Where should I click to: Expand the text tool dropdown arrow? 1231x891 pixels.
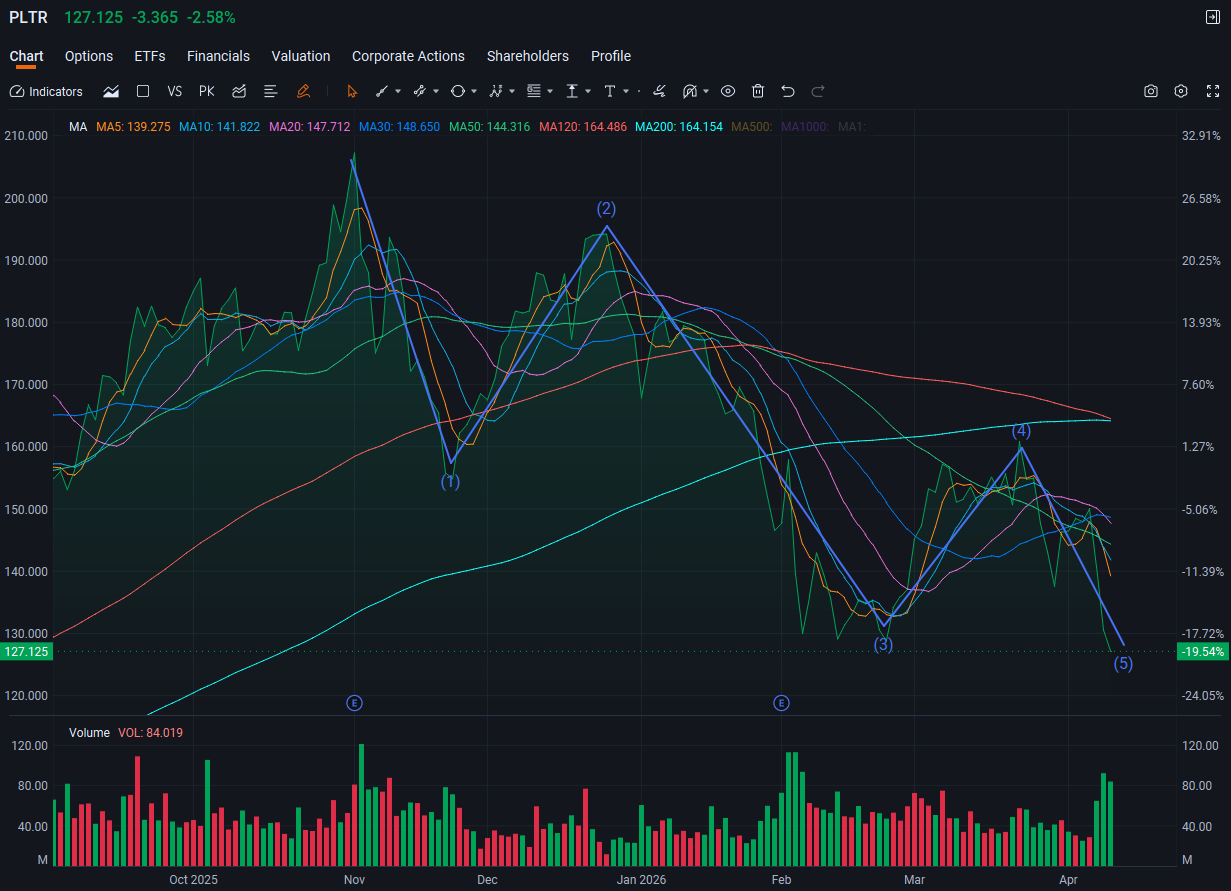point(626,91)
